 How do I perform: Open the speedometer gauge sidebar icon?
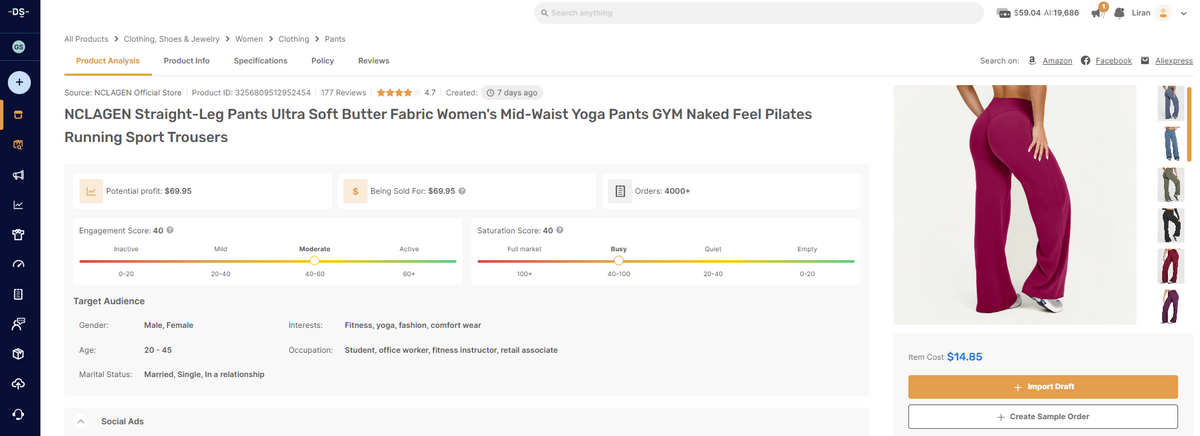pos(18,264)
